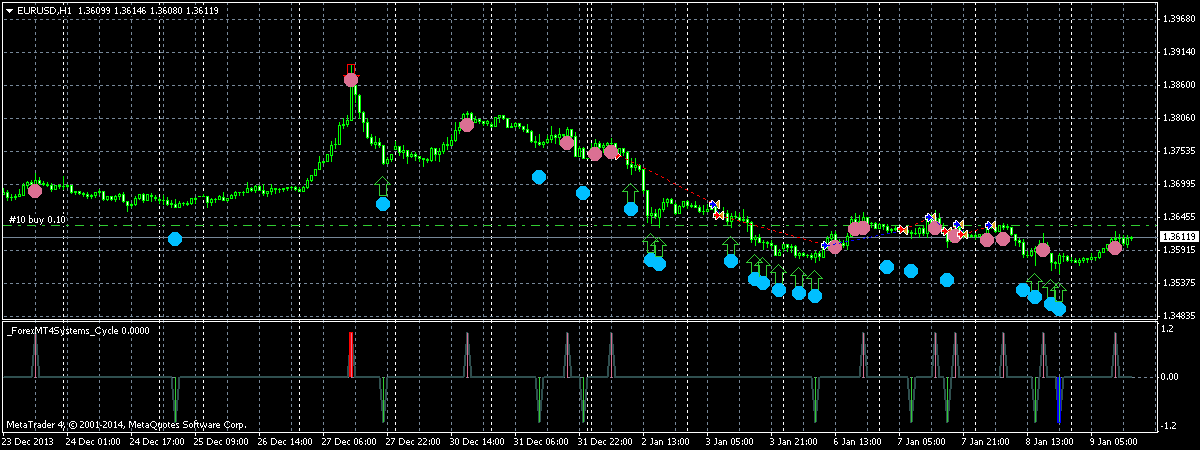The width and height of the screenshot is (1200, 450).
Task: Select the last pink dot near 9 Jan 05:00
Action: pos(1115,247)
